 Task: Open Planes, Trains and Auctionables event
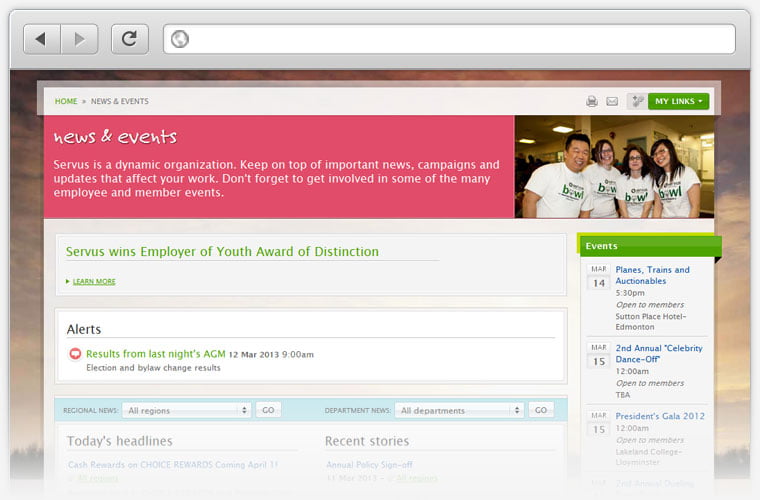coord(652,275)
